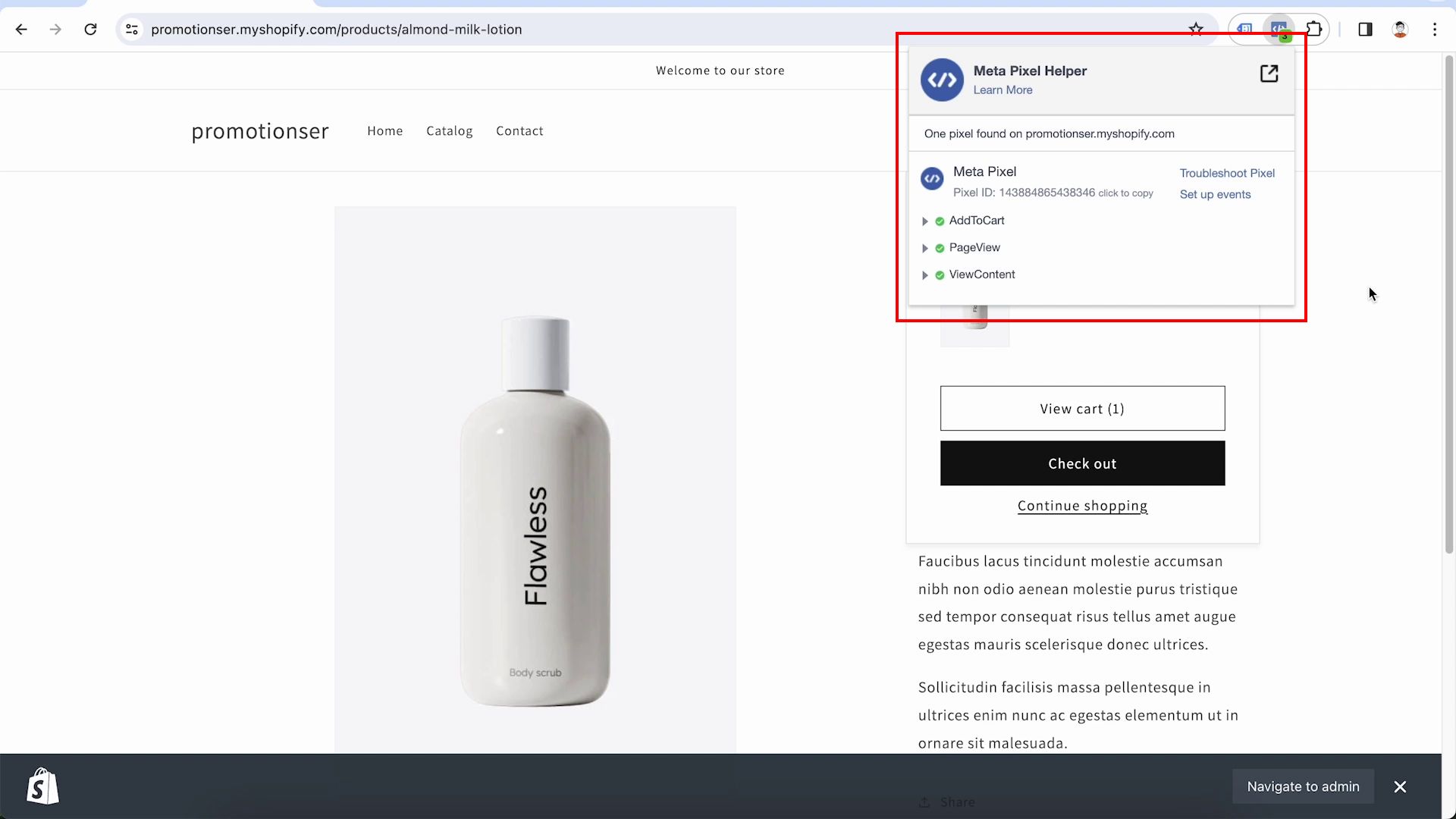Expand the ViewContent event details
Screen dimensions: 1456x819
tap(924, 275)
